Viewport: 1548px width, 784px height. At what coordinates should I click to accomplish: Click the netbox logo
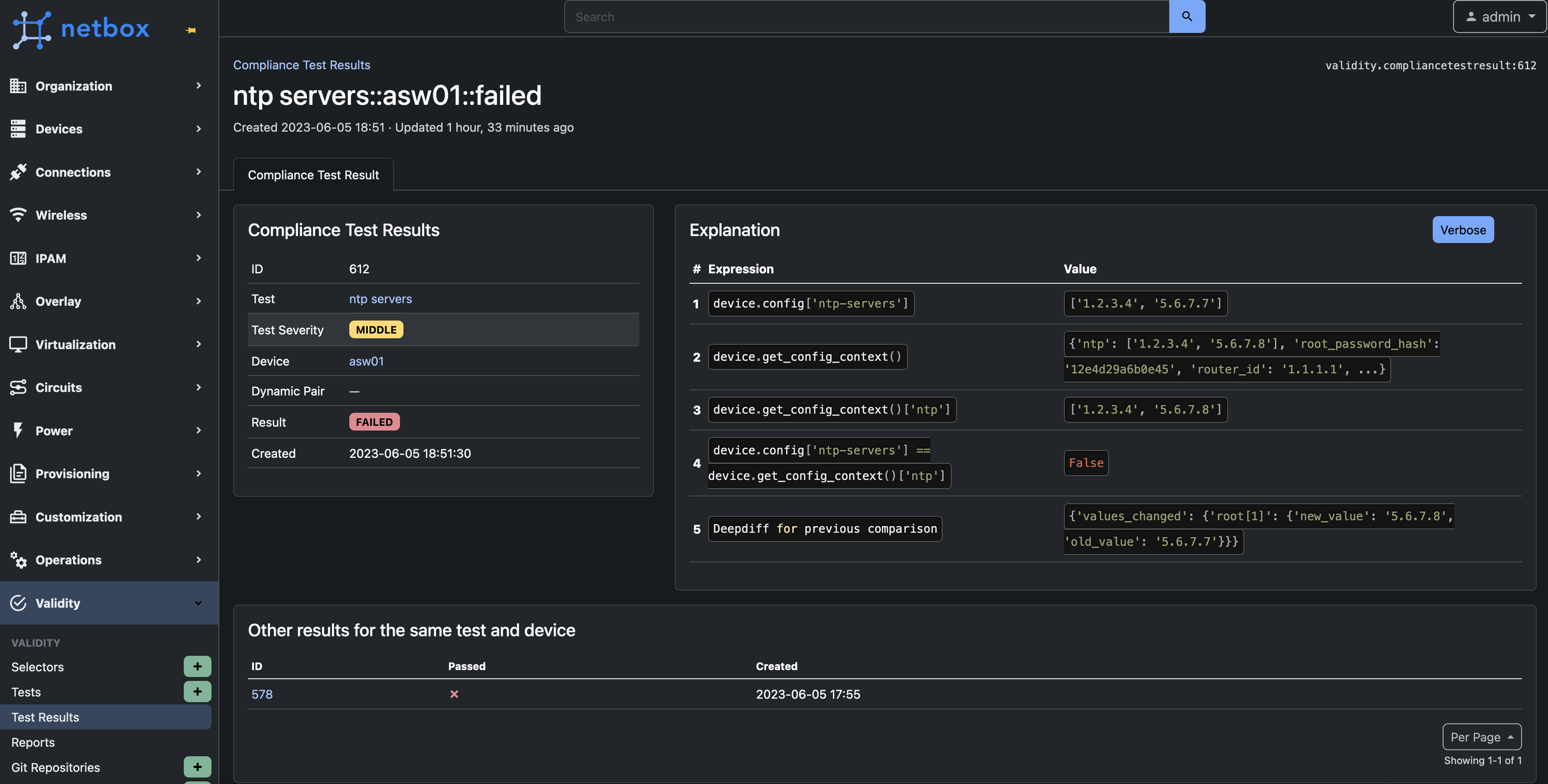[x=81, y=29]
